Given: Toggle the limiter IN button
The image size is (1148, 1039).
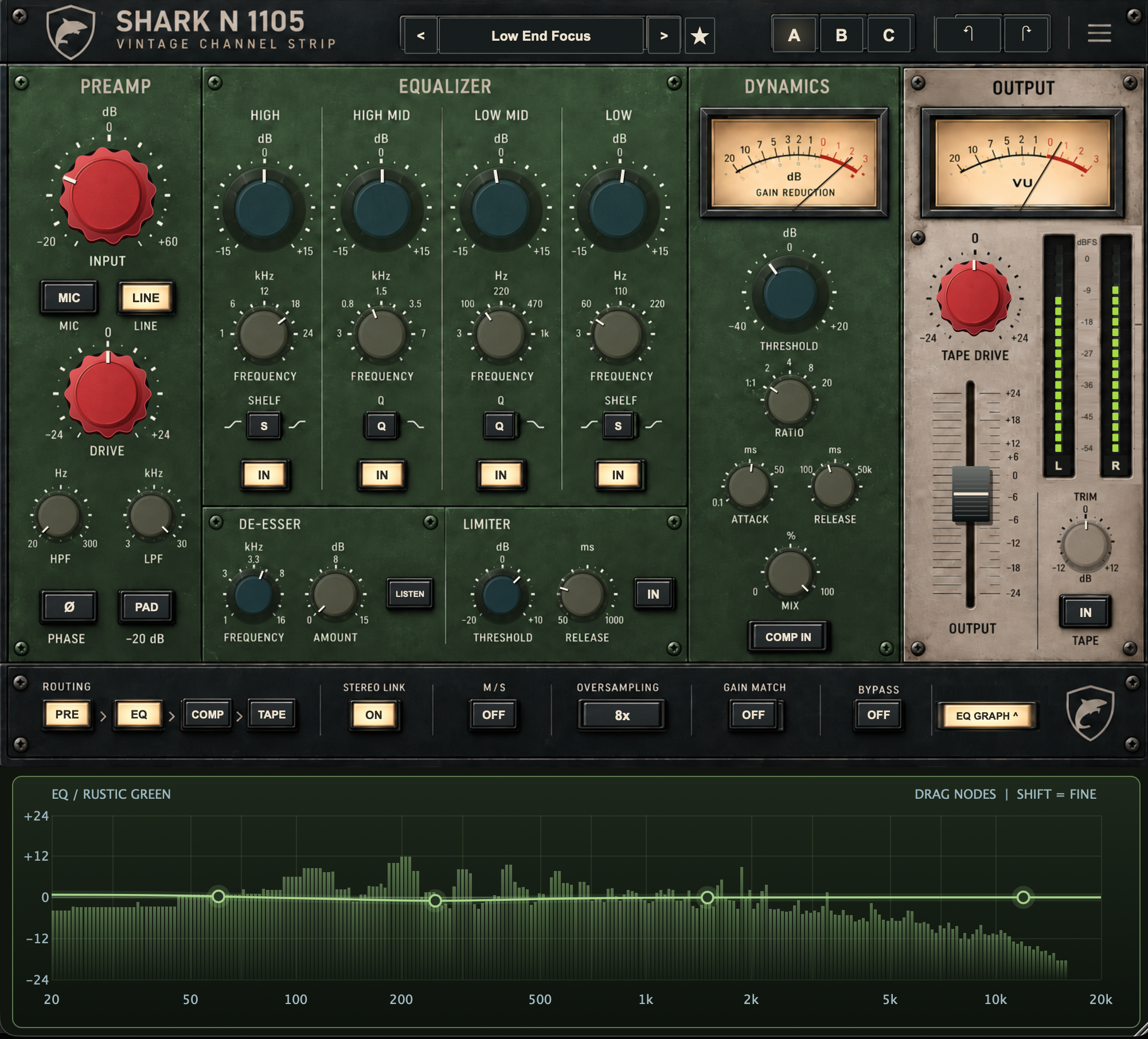Looking at the screenshot, I should pyautogui.click(x=653, y=594).
